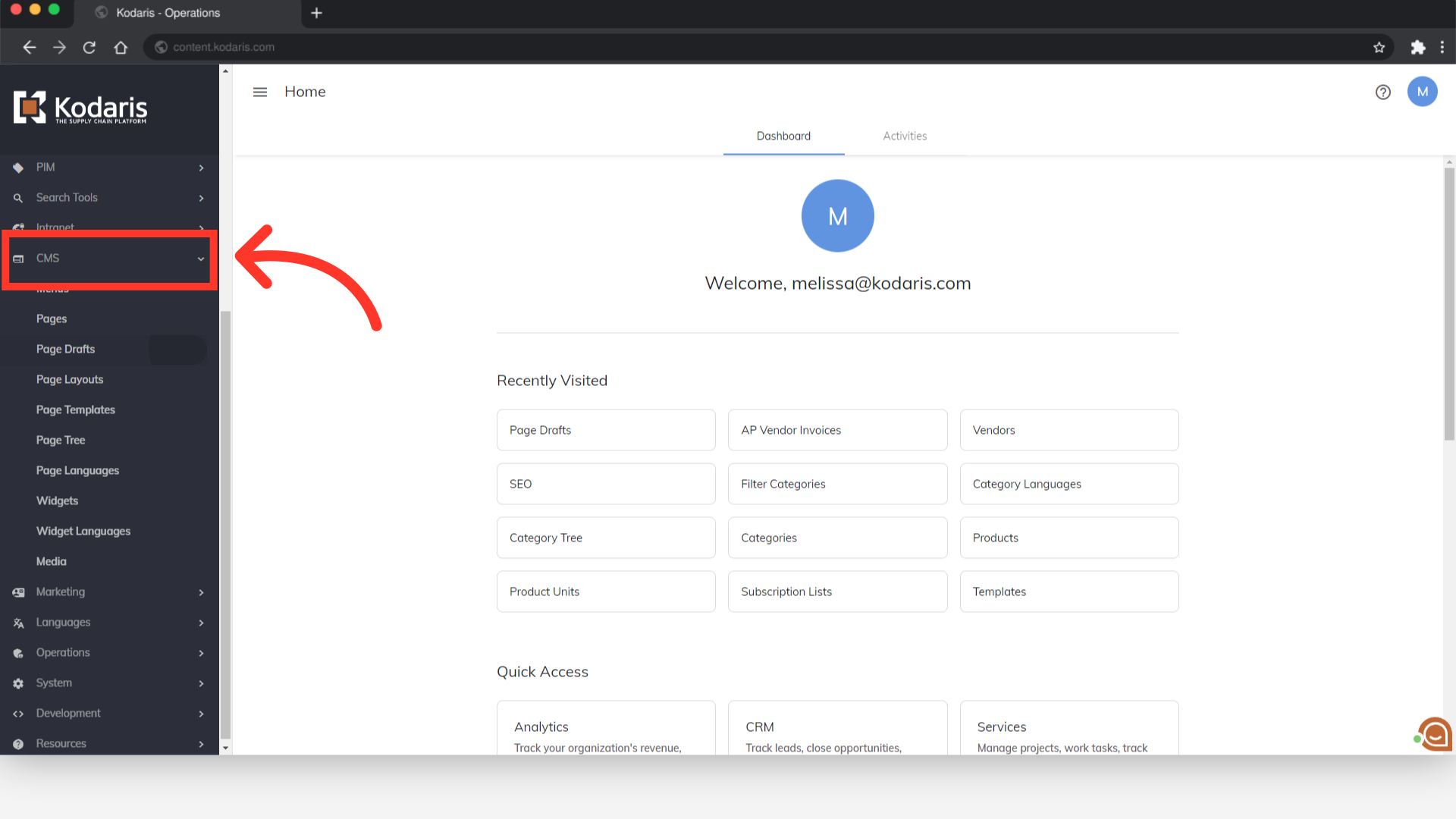
Task: Open the chat support bubble icon
Action: [x=1434, y=734]
